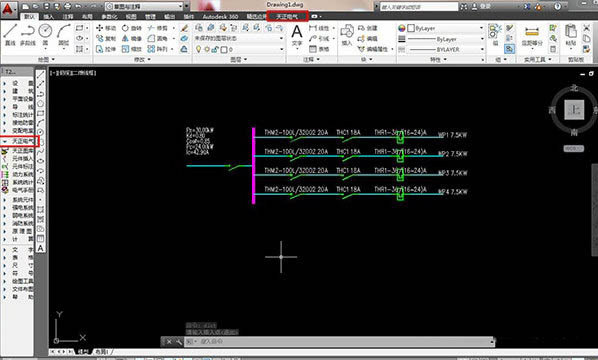Screen dimensions: 598x360
Task: Select the Line (直线) drawing tool
Action: [x=10, y=34]
